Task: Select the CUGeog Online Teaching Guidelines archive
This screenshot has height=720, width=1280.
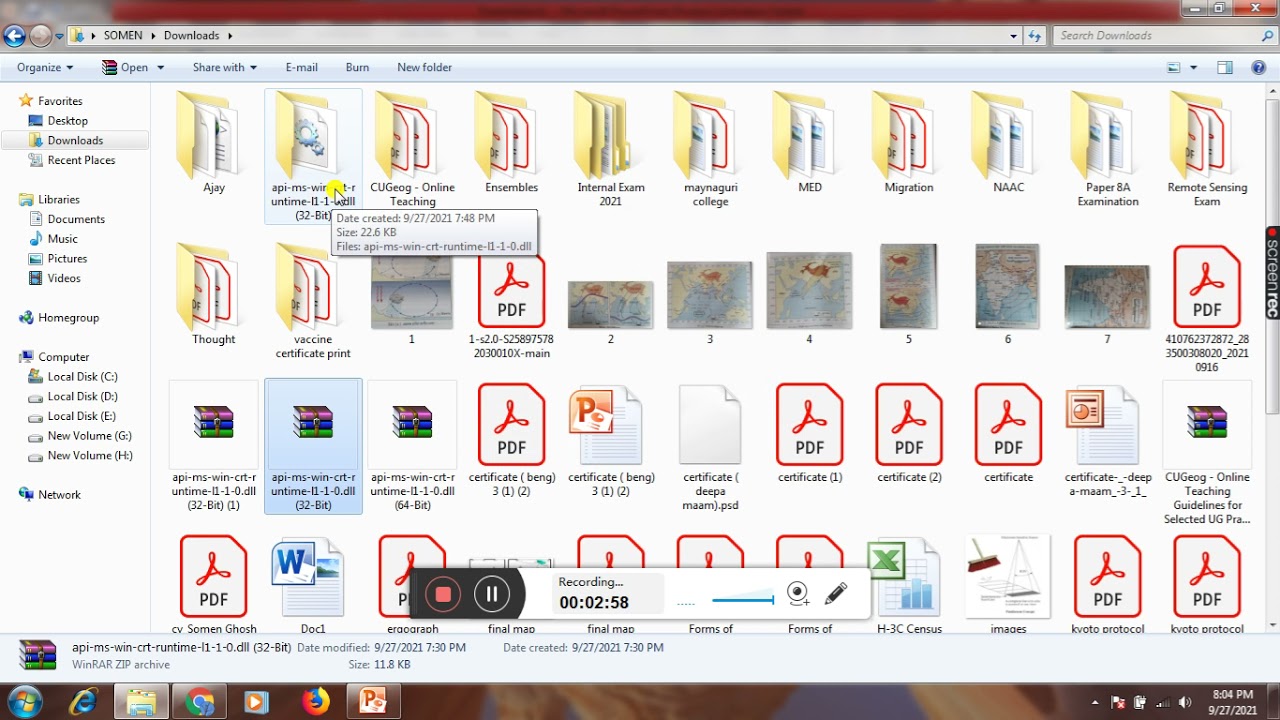Action: pyautogui.click(x=1207, y=453)
